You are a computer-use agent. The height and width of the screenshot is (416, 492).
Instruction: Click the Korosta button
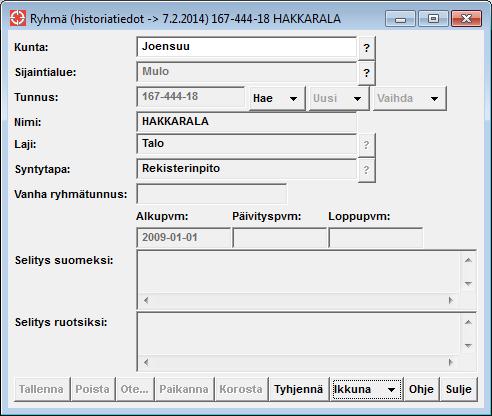tap(241, 389)
